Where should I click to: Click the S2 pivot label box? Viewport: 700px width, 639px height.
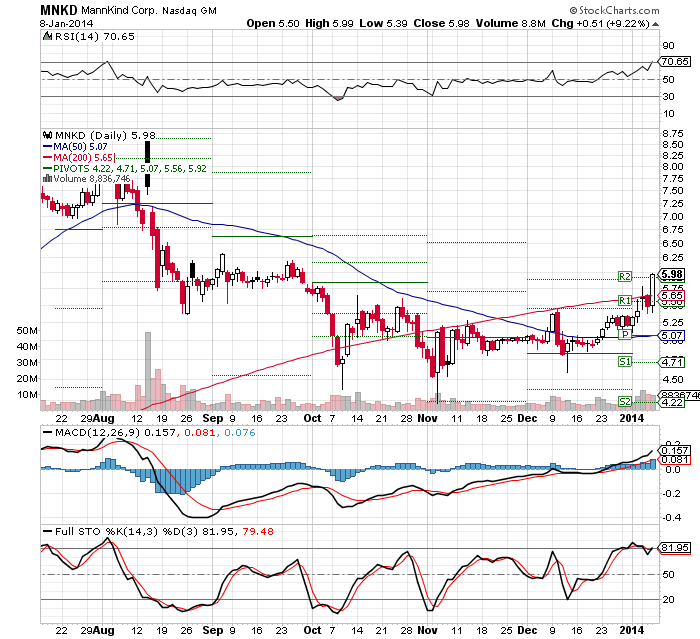pos(625,401)
